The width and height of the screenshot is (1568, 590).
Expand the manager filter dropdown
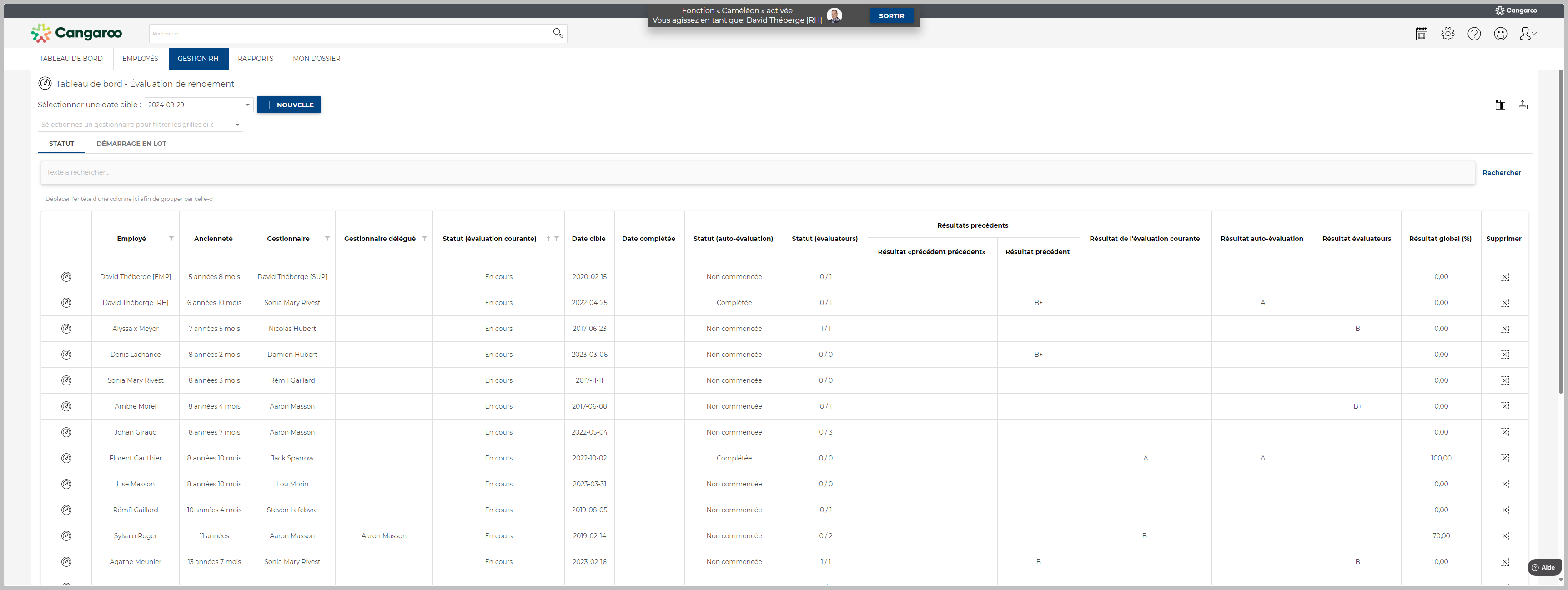point(237,125)
